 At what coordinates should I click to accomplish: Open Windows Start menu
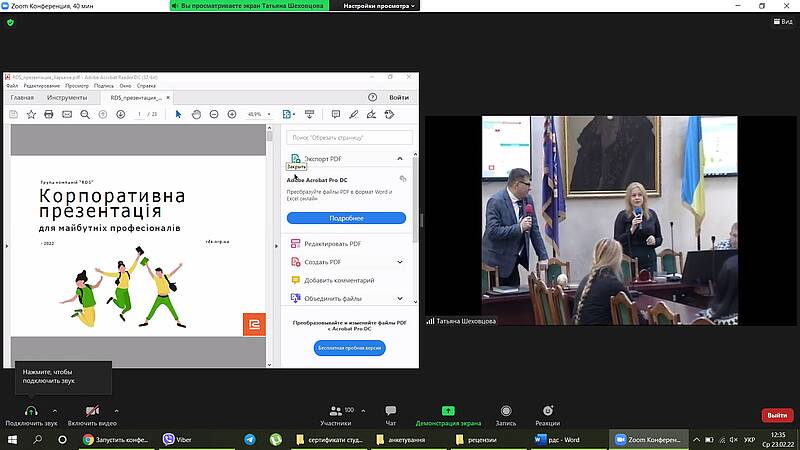(12, 439)
